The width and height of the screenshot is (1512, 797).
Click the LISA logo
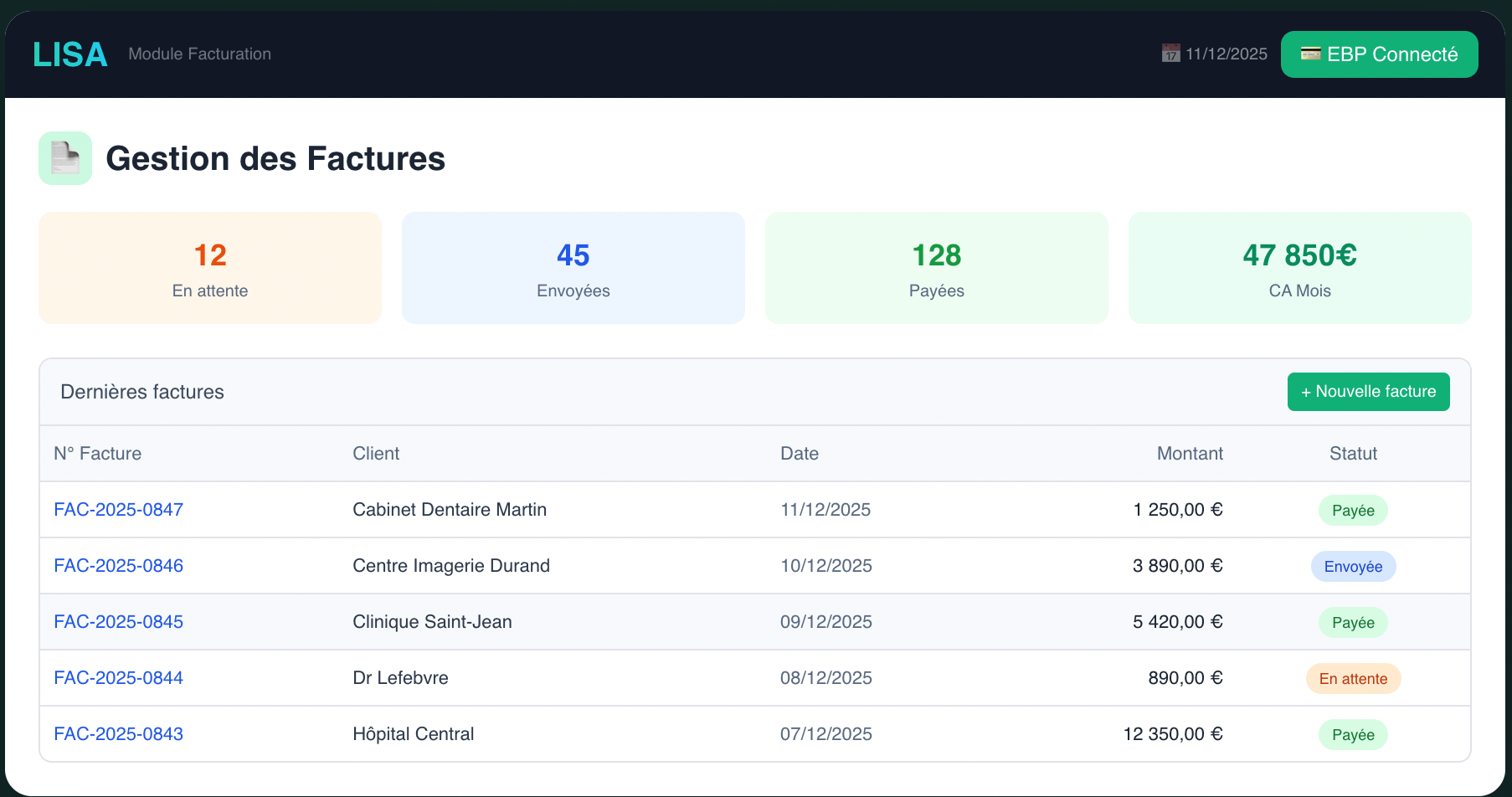click(x=70, y=54)
